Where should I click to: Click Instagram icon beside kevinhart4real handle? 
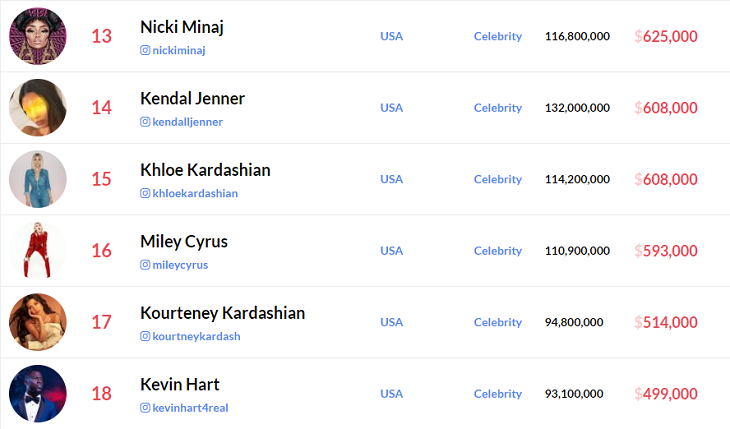(x=145, y=408)
